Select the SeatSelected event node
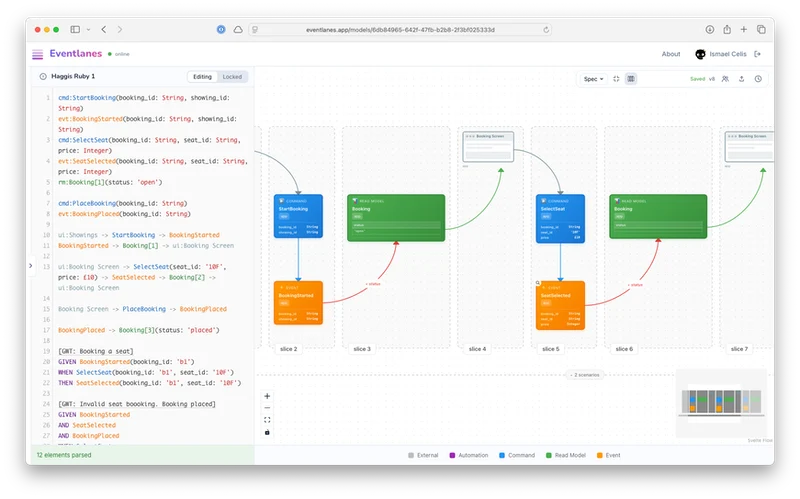 click(x=560, y=305)
